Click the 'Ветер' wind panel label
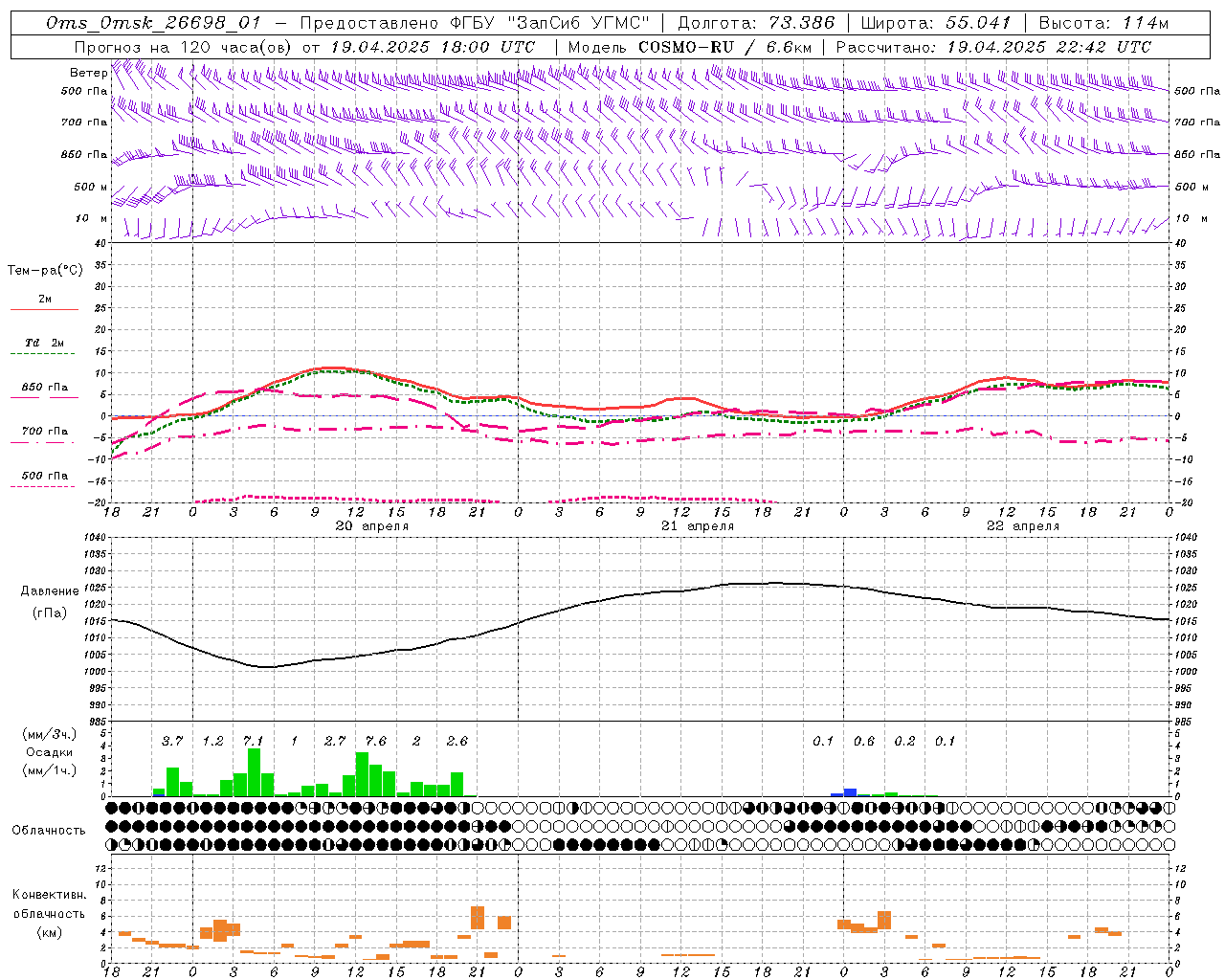 coord(88,73)
